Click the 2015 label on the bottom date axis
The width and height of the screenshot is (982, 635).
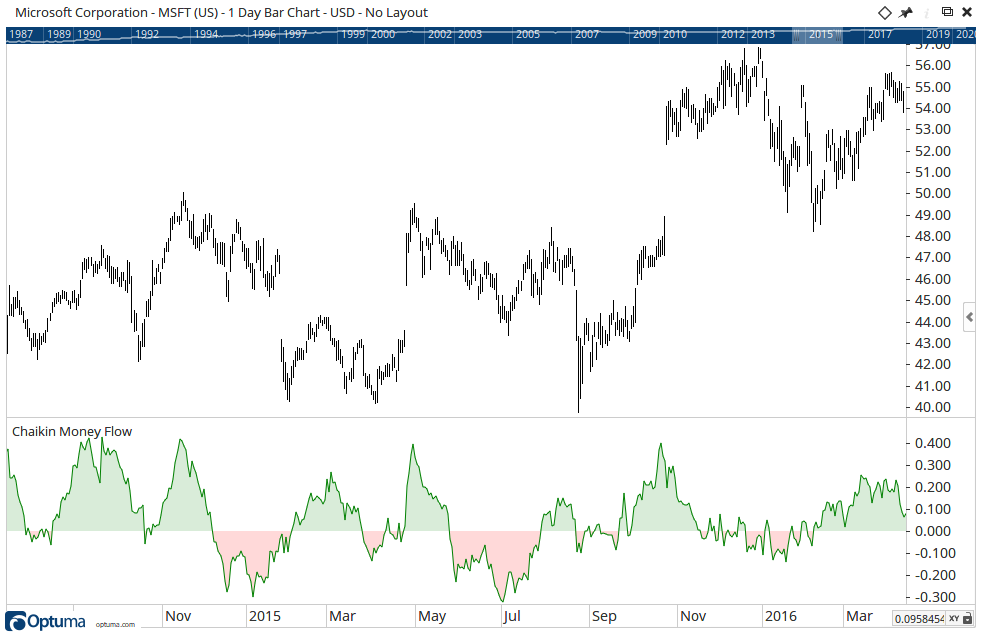point(265,616)
